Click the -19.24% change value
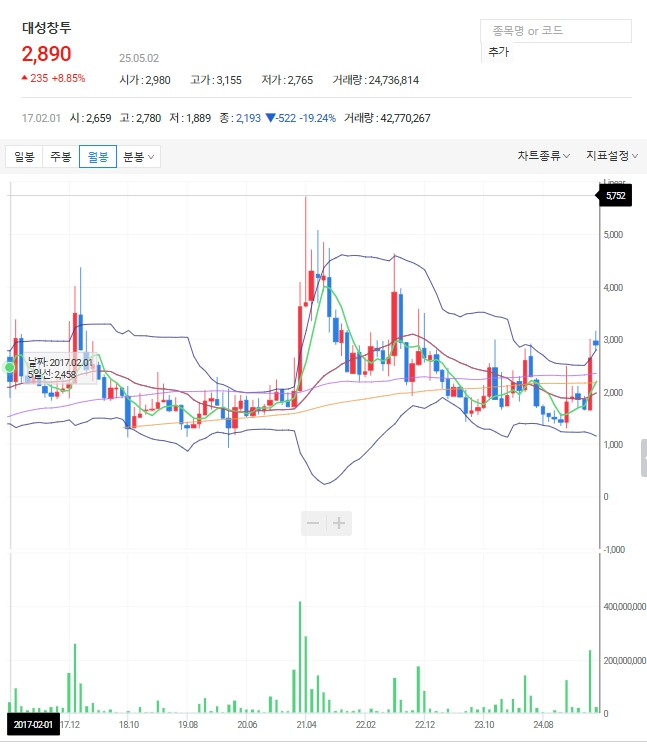 tap(317, 118)
